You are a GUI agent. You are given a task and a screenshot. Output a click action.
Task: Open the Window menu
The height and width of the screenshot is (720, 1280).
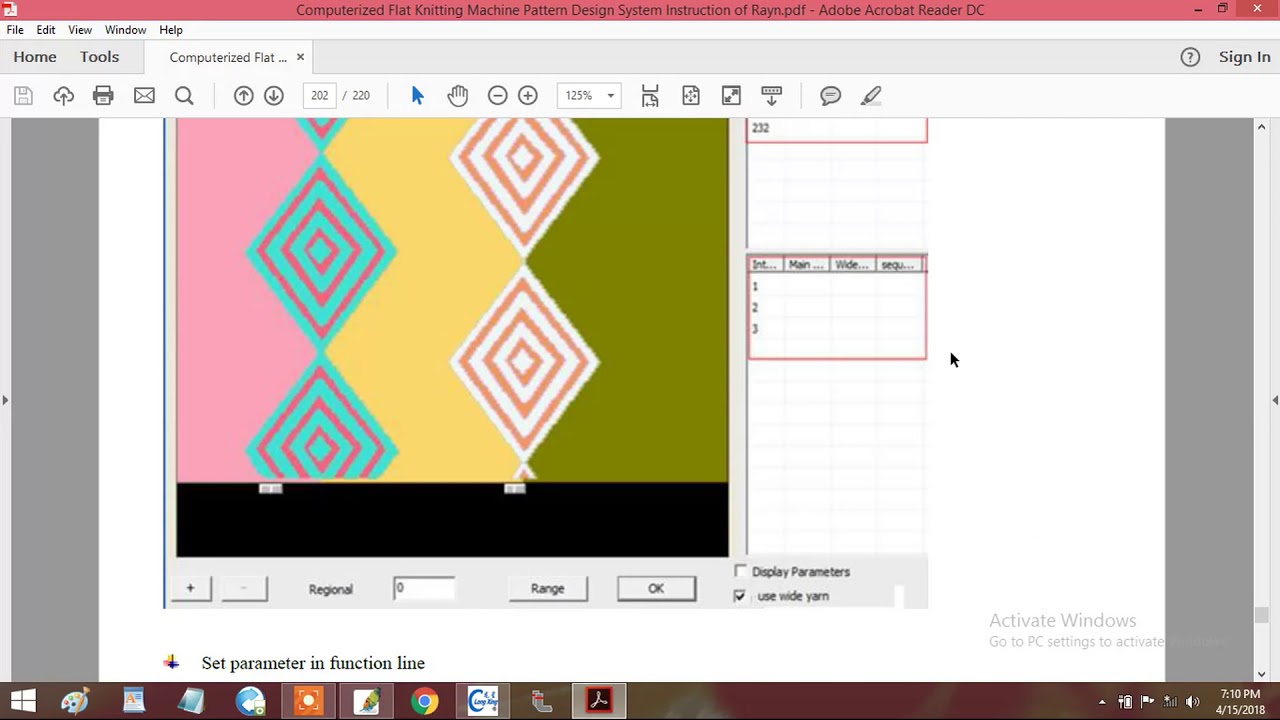coord(125,30)
